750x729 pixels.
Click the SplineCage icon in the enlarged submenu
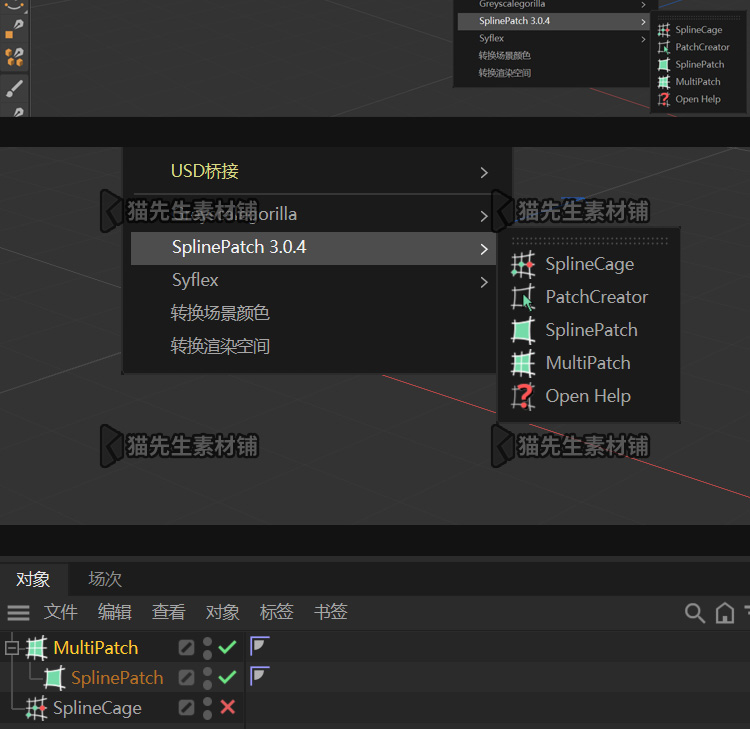tap(523, 265)
